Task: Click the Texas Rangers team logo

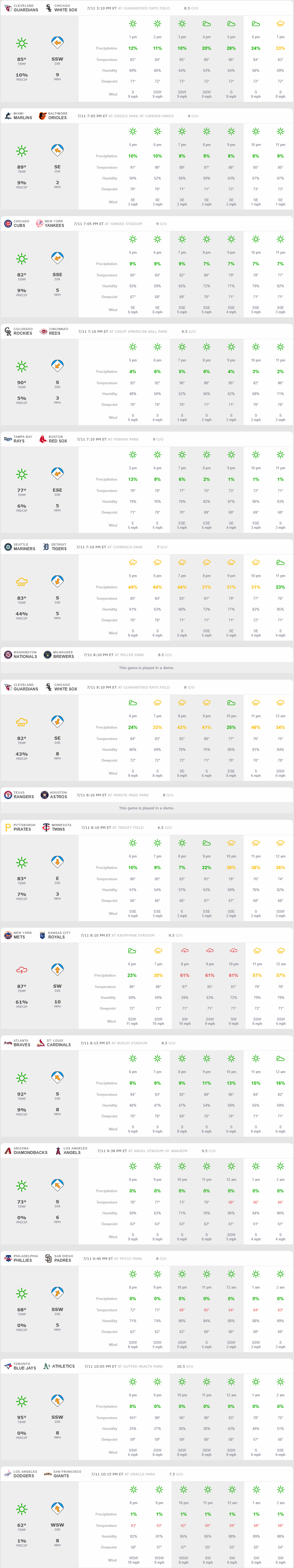Action: [8, 794]
